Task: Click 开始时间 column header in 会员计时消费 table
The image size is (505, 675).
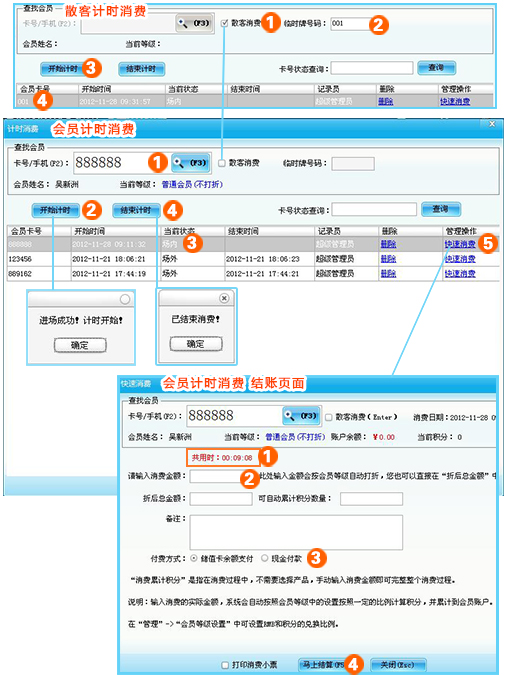Action: pyautogui.click(x=115, y=231)
